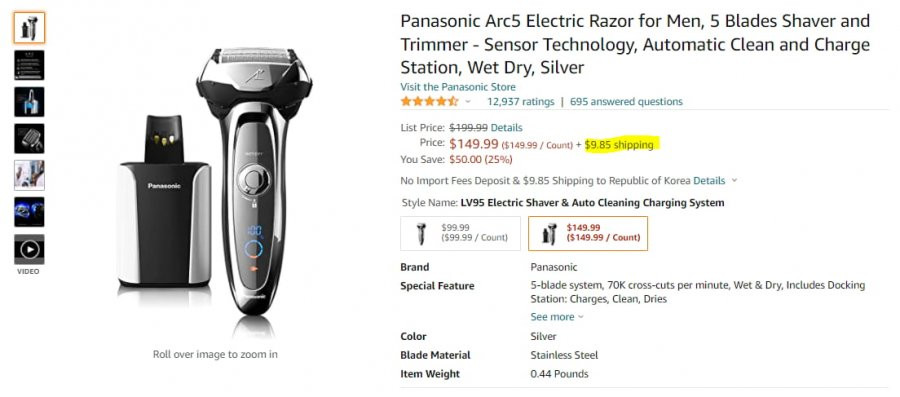Image resolution: width=900 pixels, height=397 pixels.
Task: Choose the $149.99 cleaning system style option
Action: click(x=588, y=233)
